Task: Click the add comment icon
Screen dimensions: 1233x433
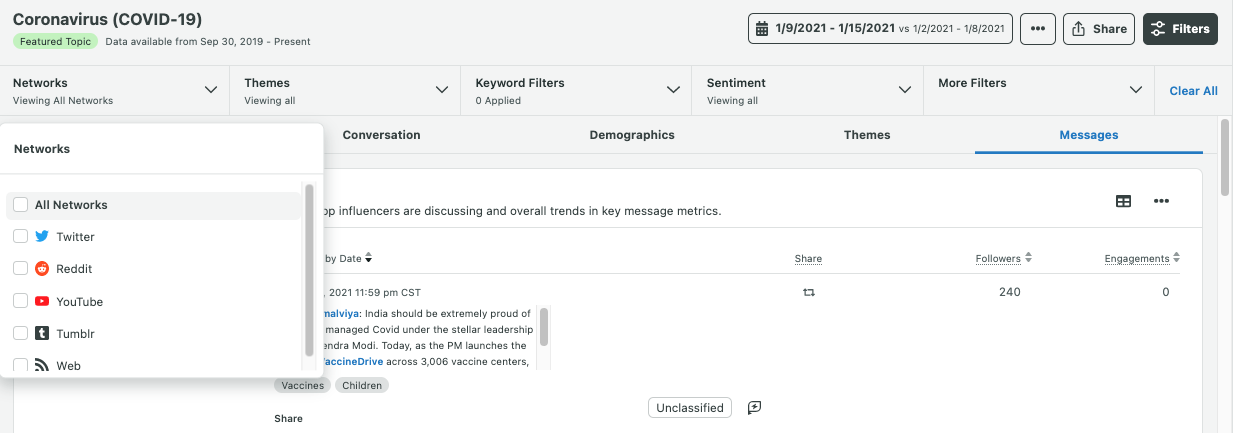Action: pos(755,407)
